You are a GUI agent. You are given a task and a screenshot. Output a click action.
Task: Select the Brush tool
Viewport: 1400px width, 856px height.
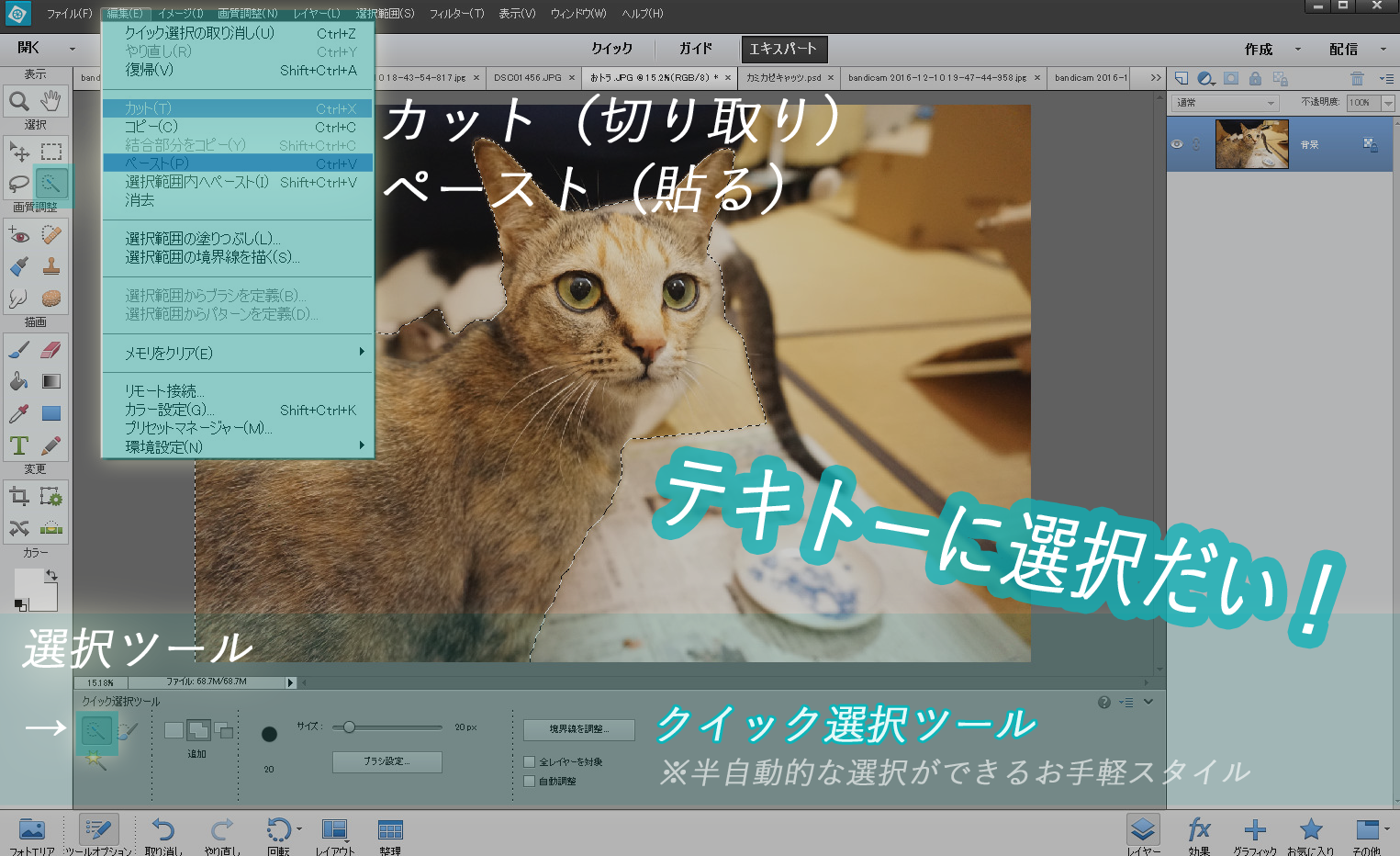tap(18, 349)
